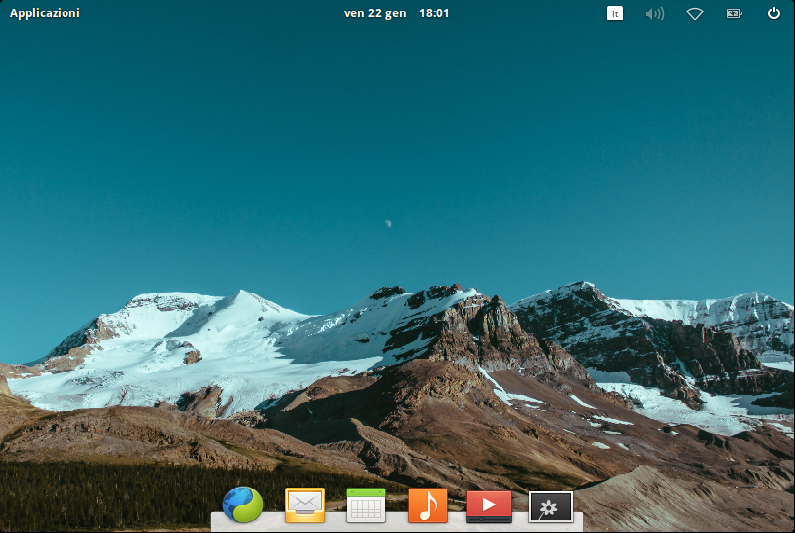Open the battery power indicator
This screenshot has width=795, height=533.
pyautogui.click(x=734, y=13)
